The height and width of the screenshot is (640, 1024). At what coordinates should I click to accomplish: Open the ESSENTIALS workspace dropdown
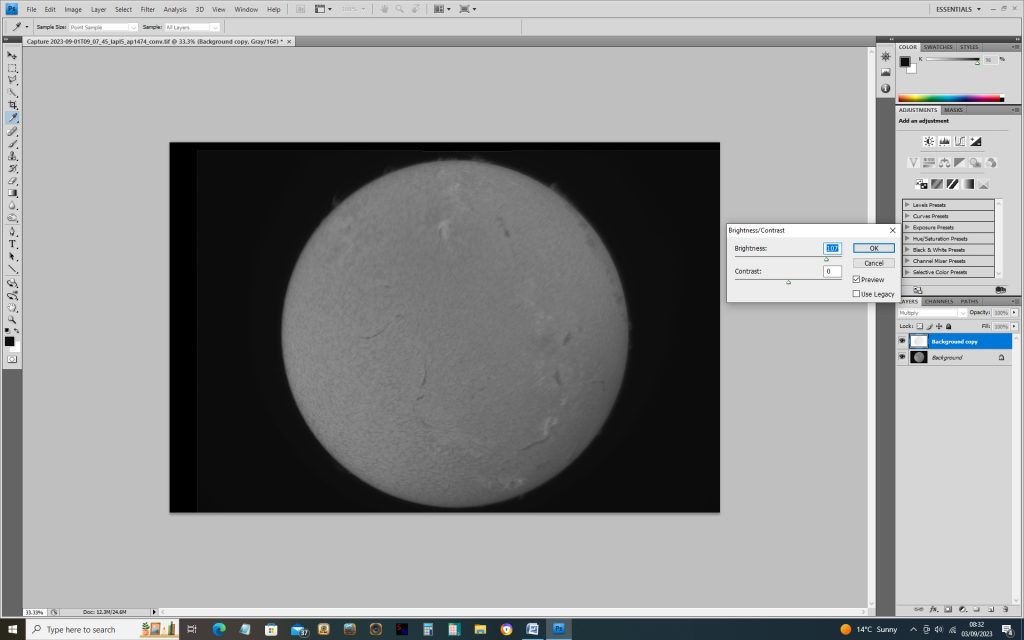[x=958, y=9]
